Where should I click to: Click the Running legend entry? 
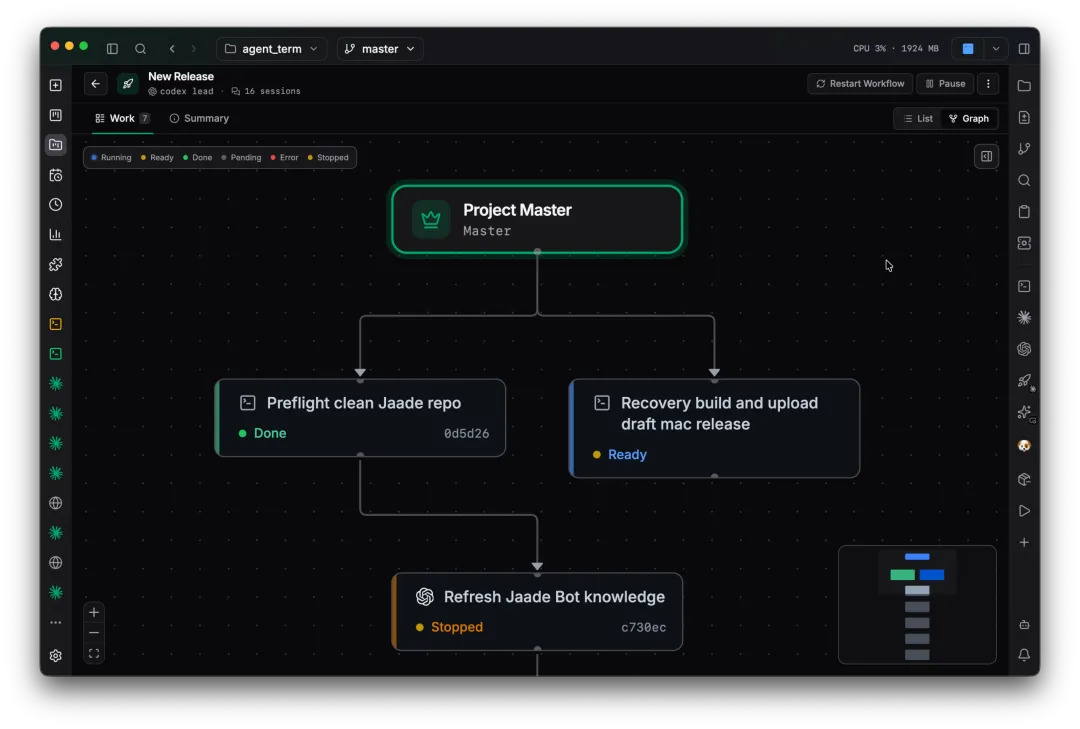coord(111,158)
